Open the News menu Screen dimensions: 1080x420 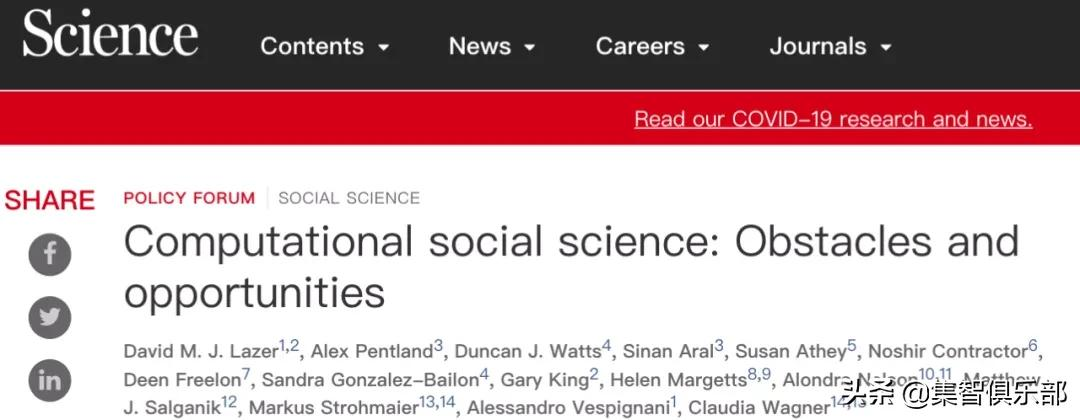[x=480, y=46]
